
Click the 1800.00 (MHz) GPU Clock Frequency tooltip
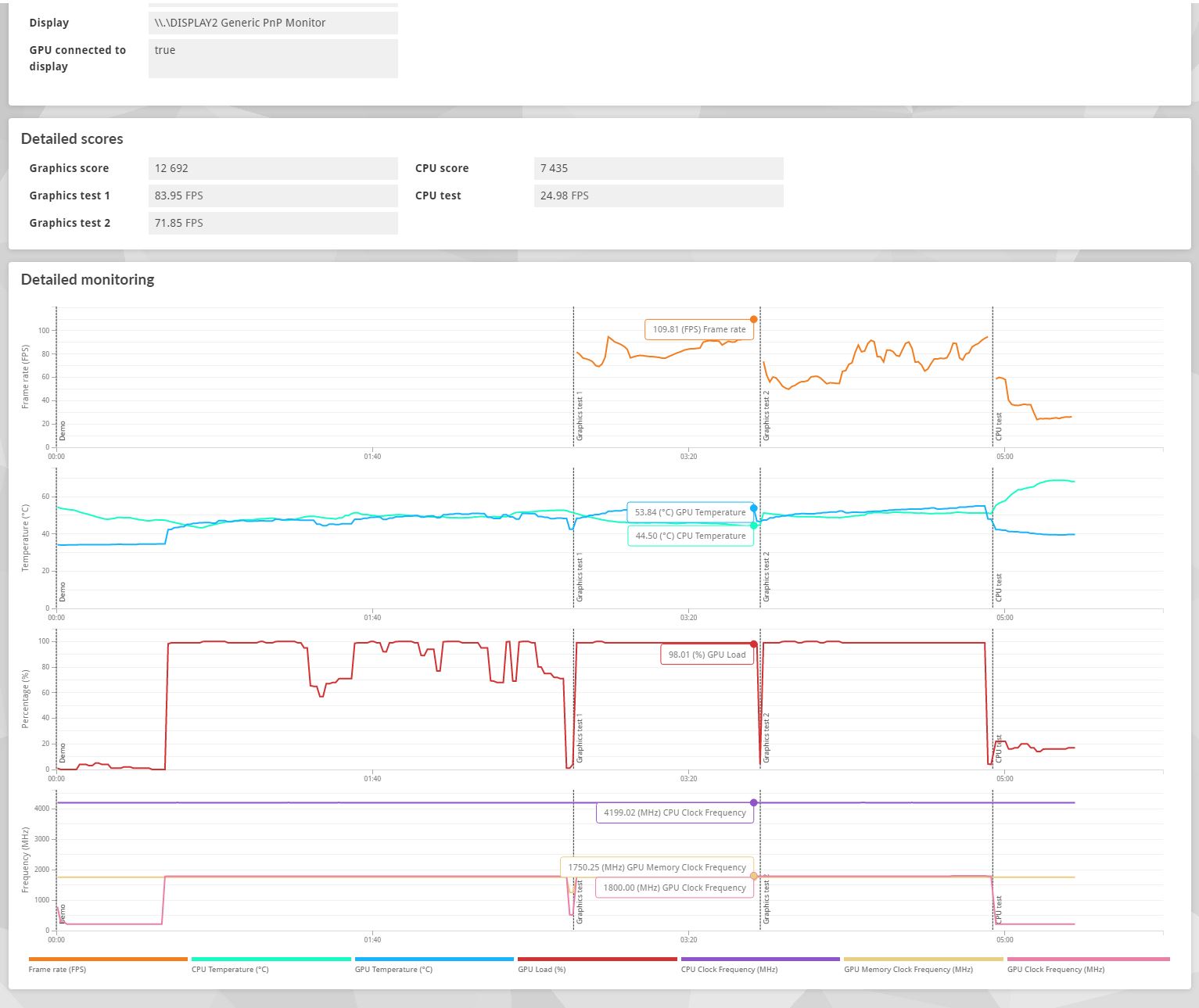click(674, 888)
